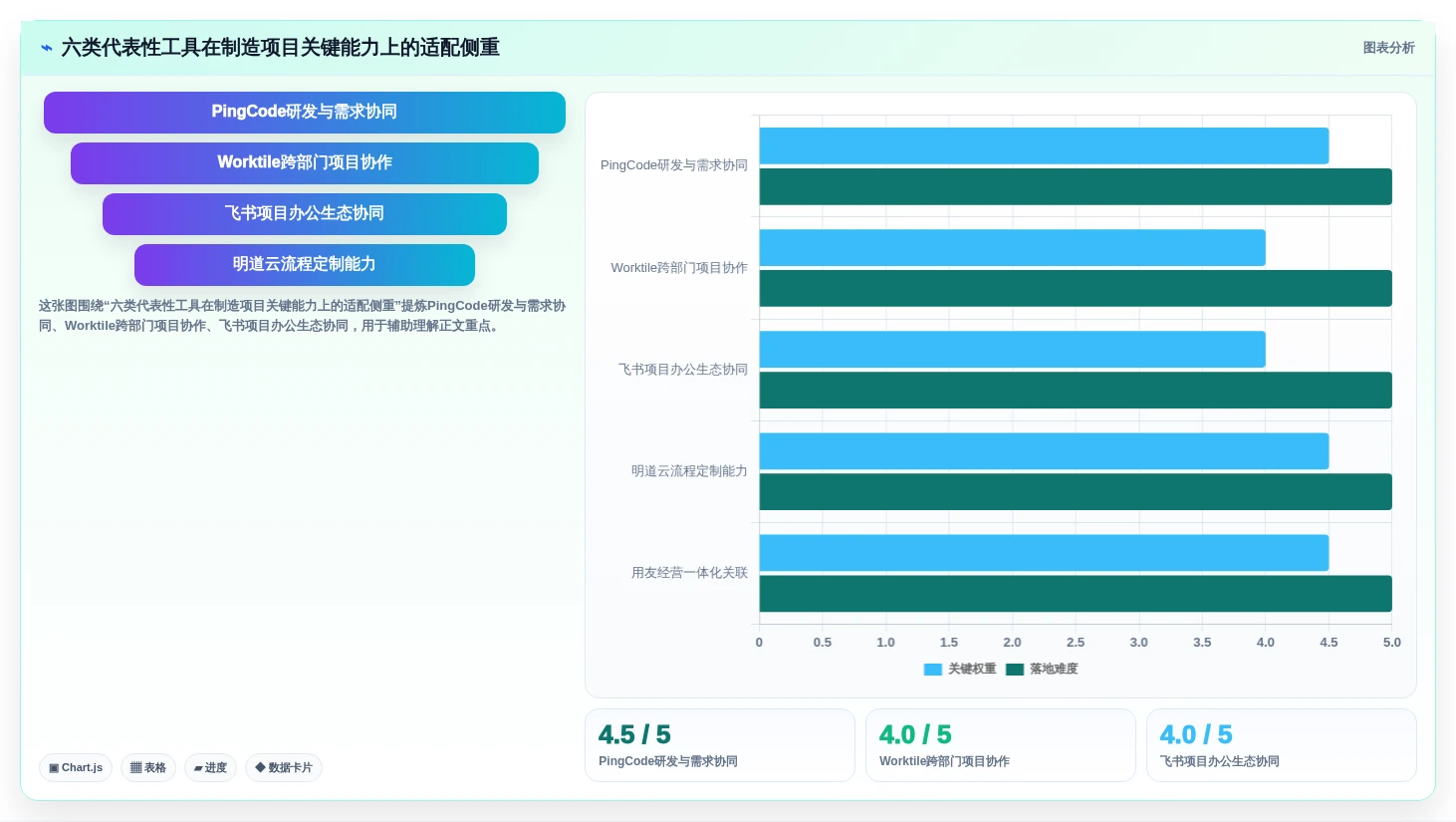Click the blue 关键权重 bar for PingCode研发与需求协同

point(1044,146)
